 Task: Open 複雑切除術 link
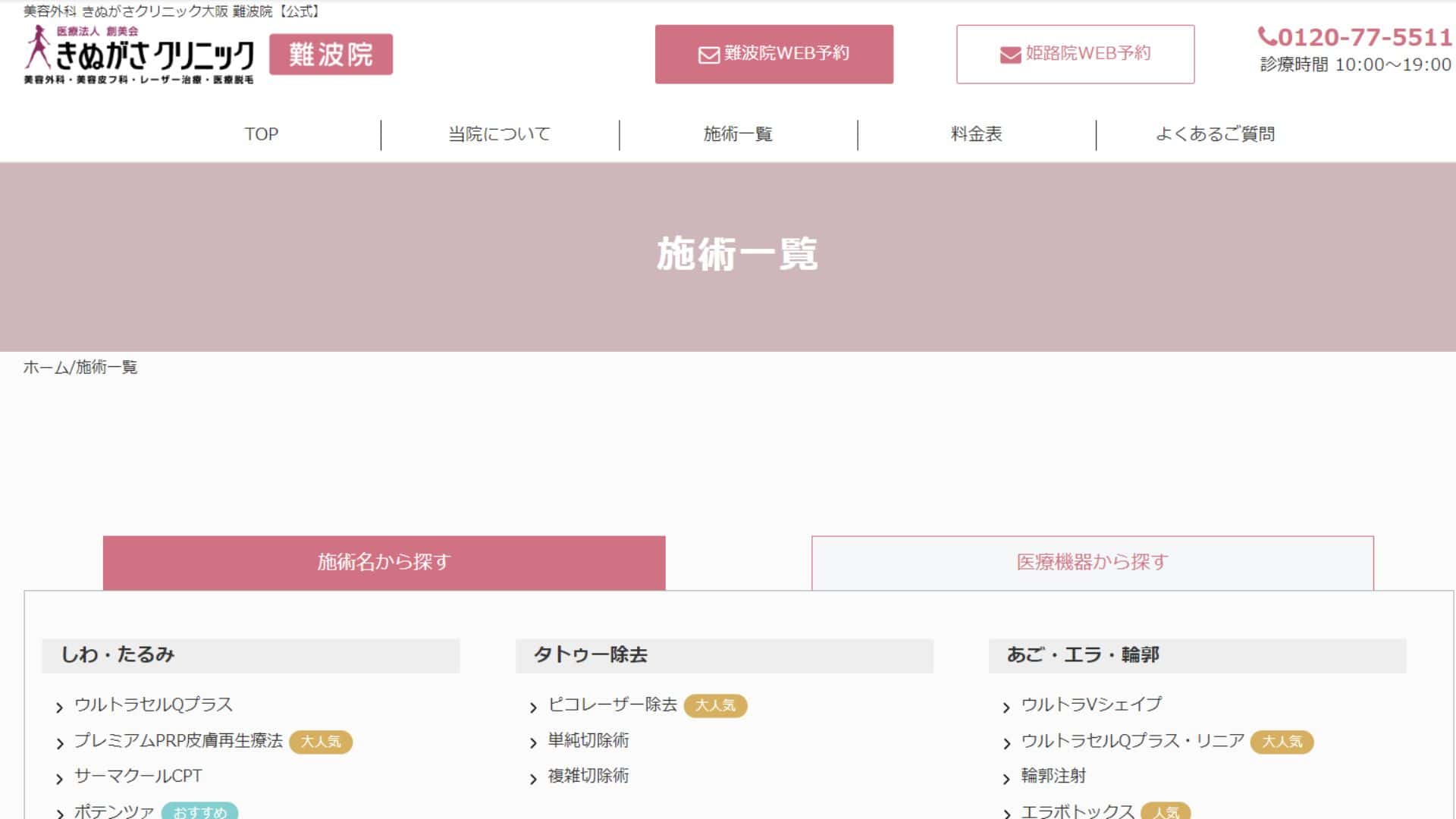(588, 776)
